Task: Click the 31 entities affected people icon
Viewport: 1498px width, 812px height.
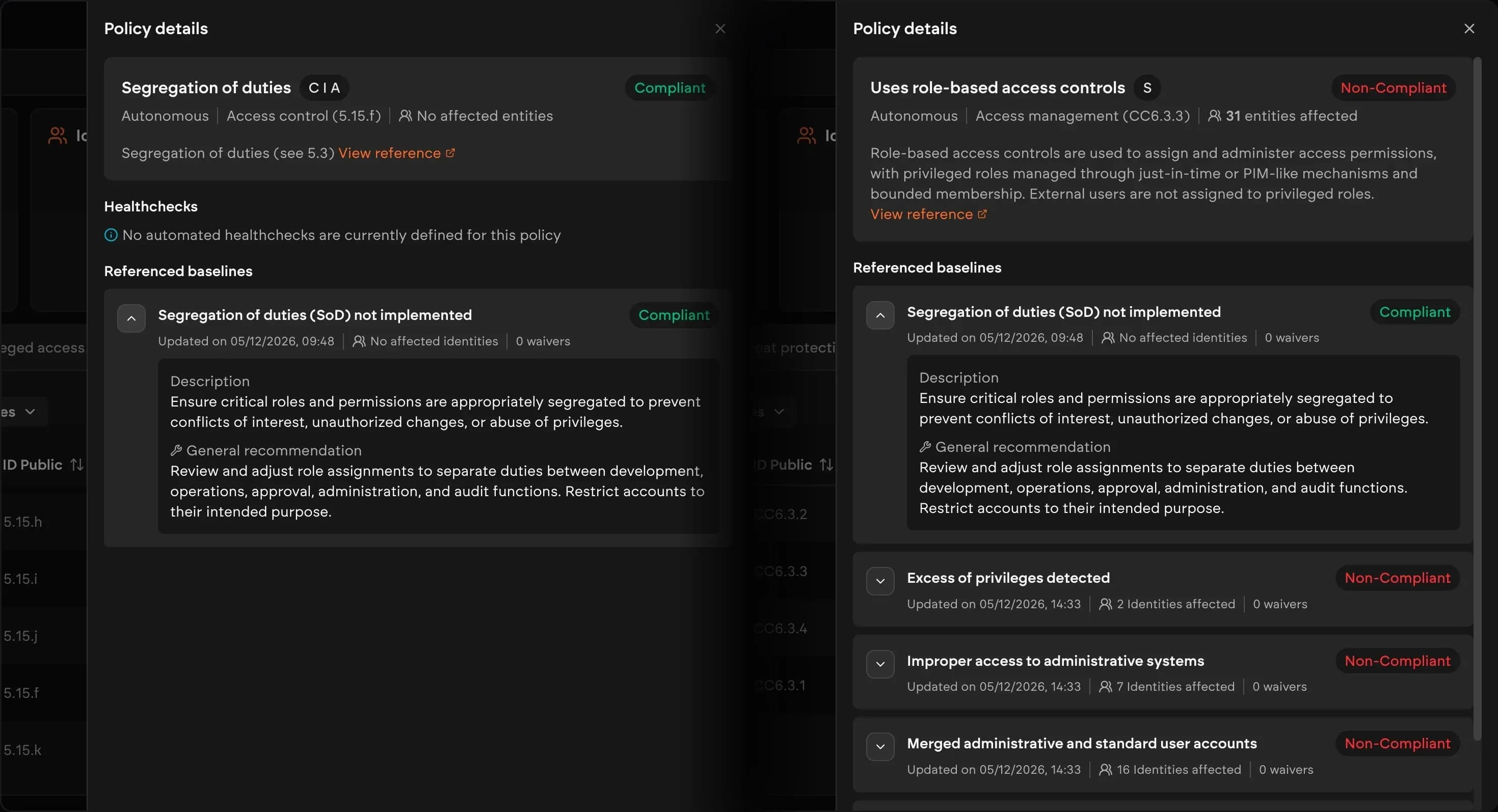Action: pos(1214,116)
